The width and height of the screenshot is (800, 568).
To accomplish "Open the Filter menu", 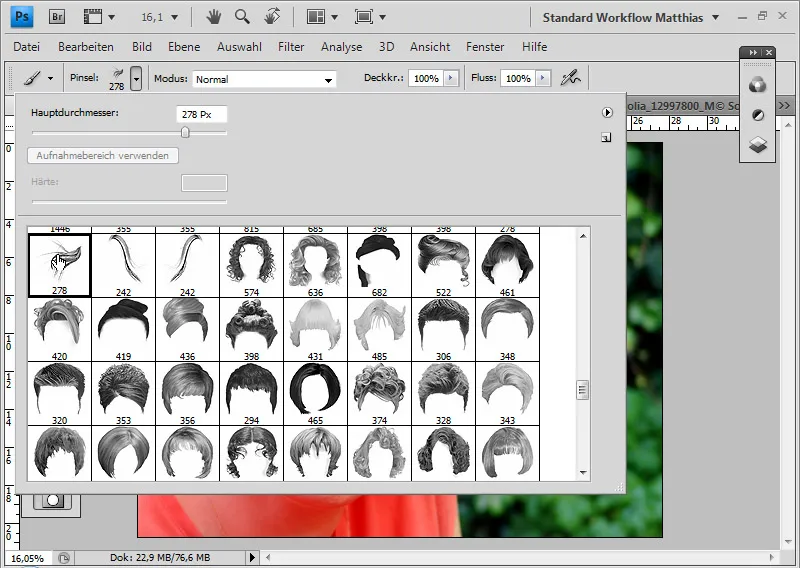I will tap(291, 47).
